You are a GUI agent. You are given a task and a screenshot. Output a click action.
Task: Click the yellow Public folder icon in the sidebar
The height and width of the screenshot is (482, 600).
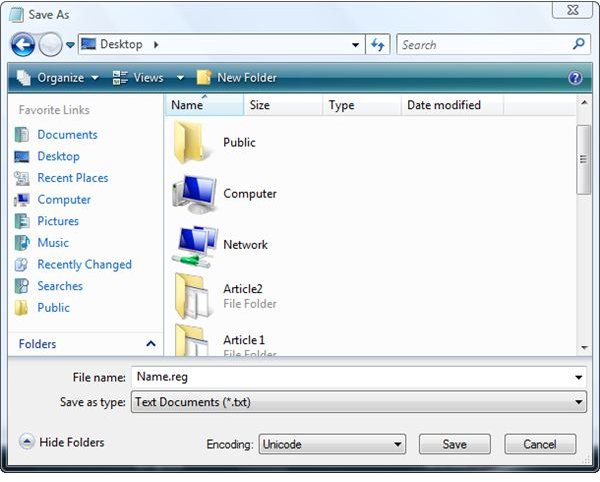click(21, 308)
